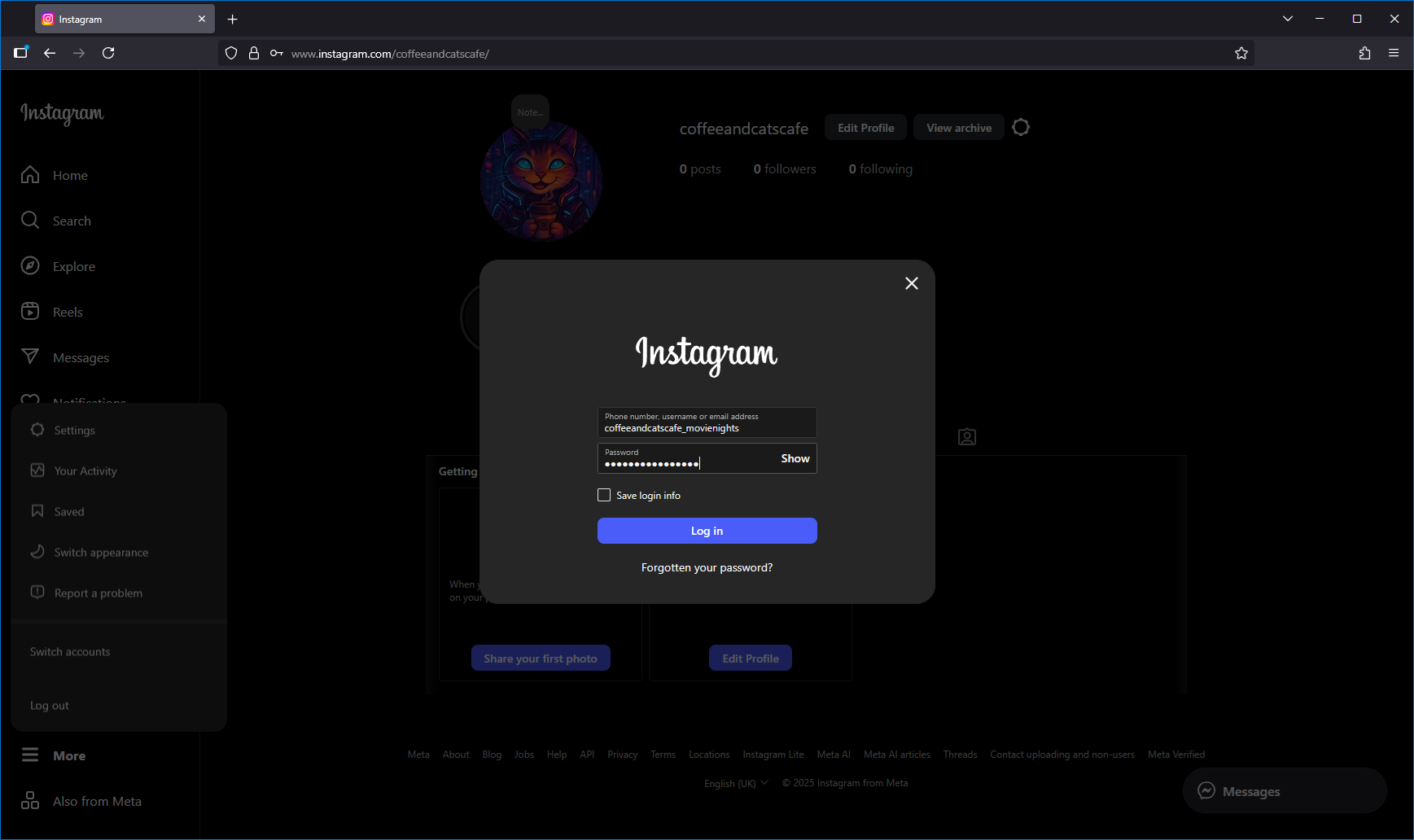The image size is (1414, 840).
Task: Select the Explore compass icon
Action: (30, 266)
